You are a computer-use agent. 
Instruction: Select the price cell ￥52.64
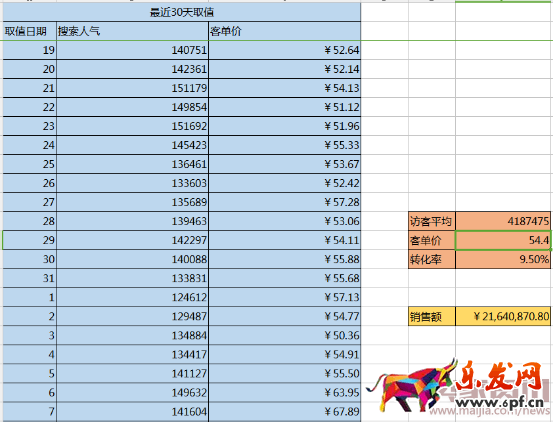pyautogui.click(x=285, y=50)
